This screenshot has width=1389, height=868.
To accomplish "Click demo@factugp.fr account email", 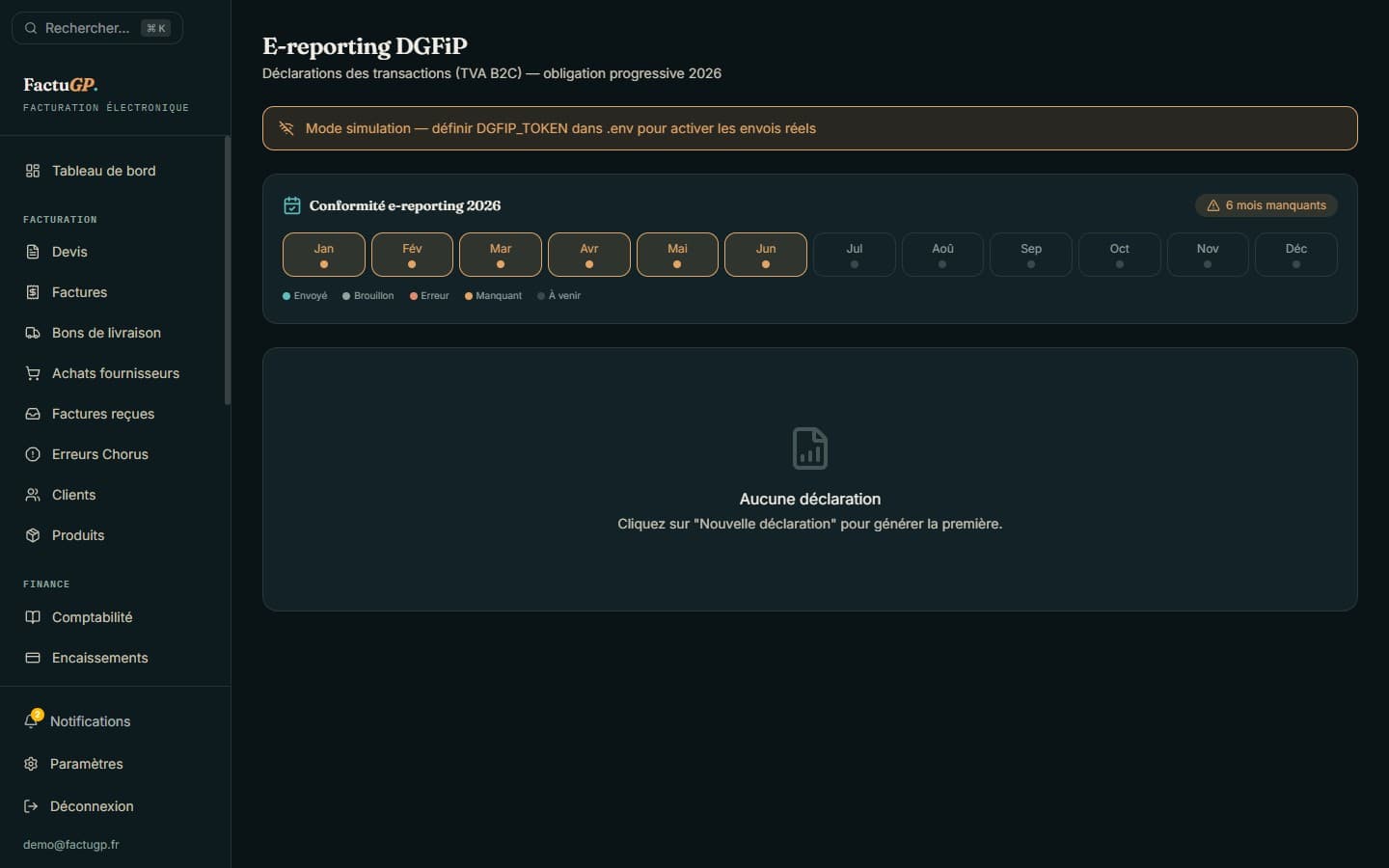I will [71, 845].
